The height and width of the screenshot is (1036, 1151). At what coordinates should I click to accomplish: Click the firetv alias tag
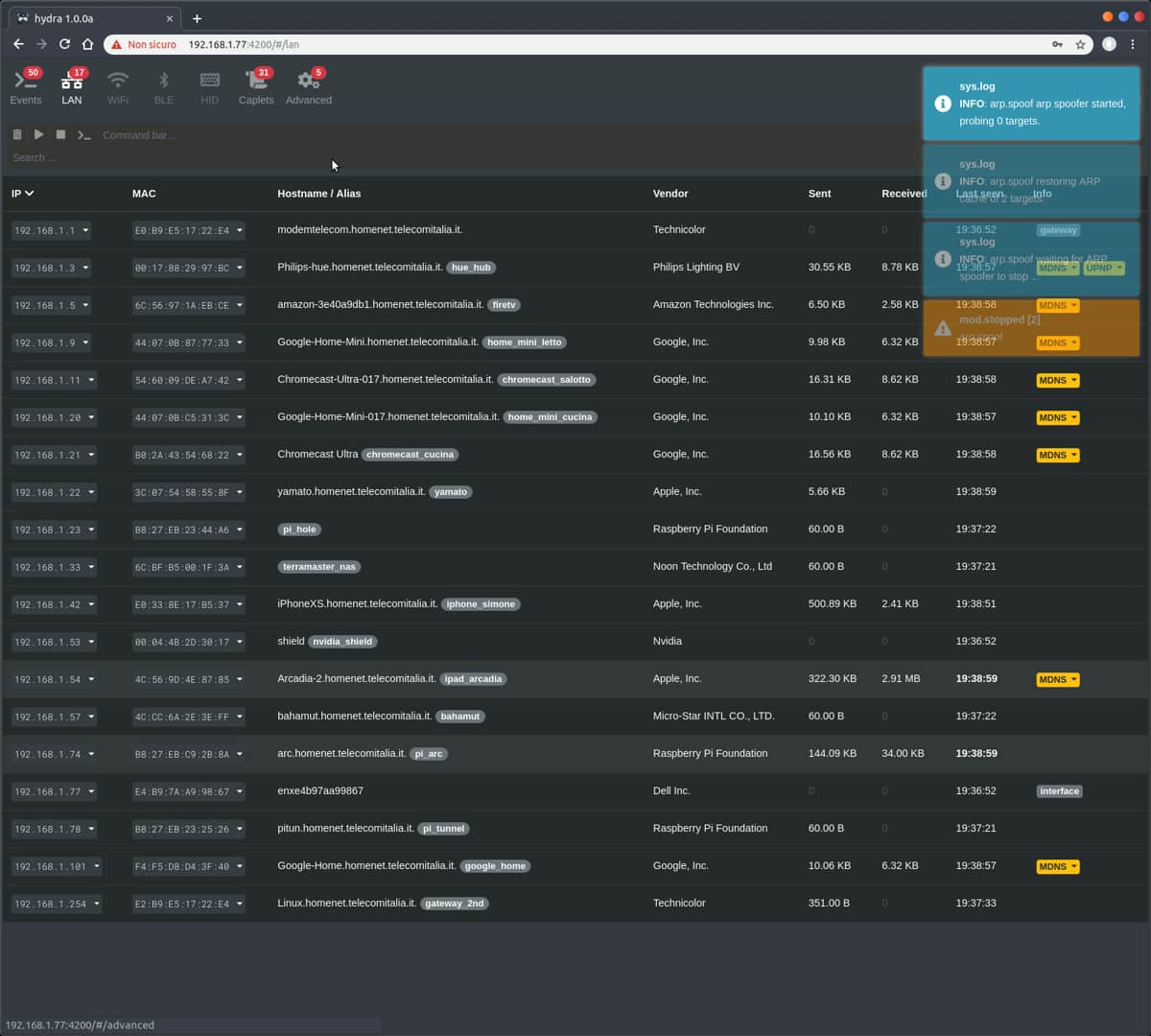505,305
